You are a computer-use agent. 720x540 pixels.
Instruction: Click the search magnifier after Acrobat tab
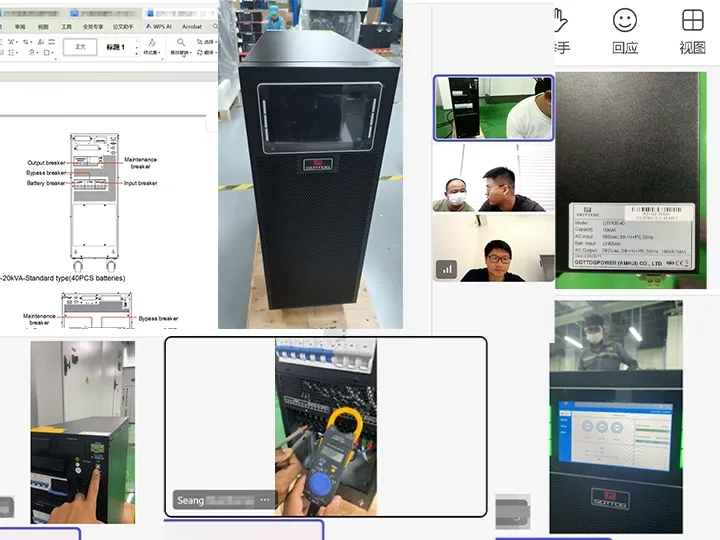(x=214, y=27)
